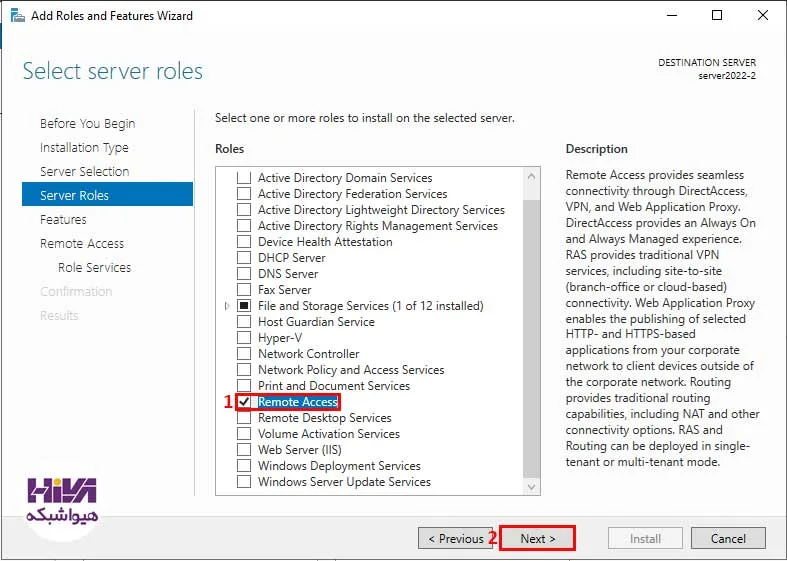Check Remote Desktop Services role
The height and width of the screenshot is (561, 787).
[x=244, y=418]
